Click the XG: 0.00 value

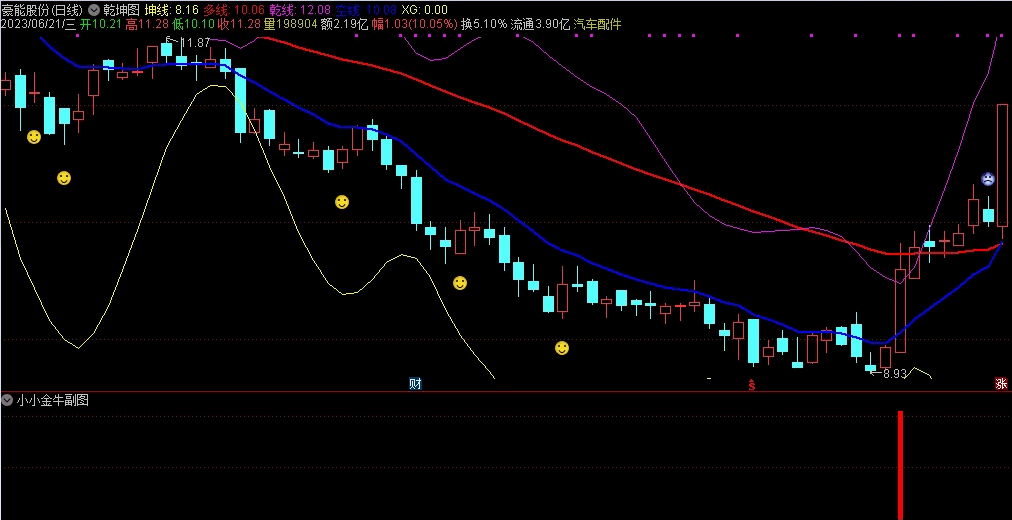pos(424,10)
